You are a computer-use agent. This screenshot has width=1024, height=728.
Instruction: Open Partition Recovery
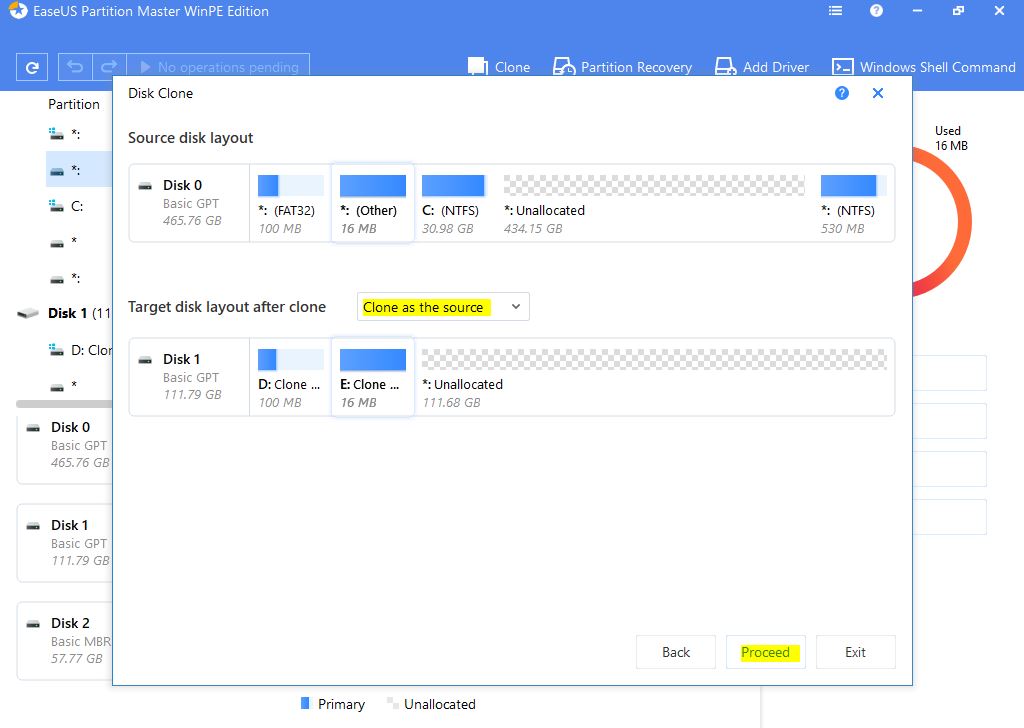click(x=622, y=67)
